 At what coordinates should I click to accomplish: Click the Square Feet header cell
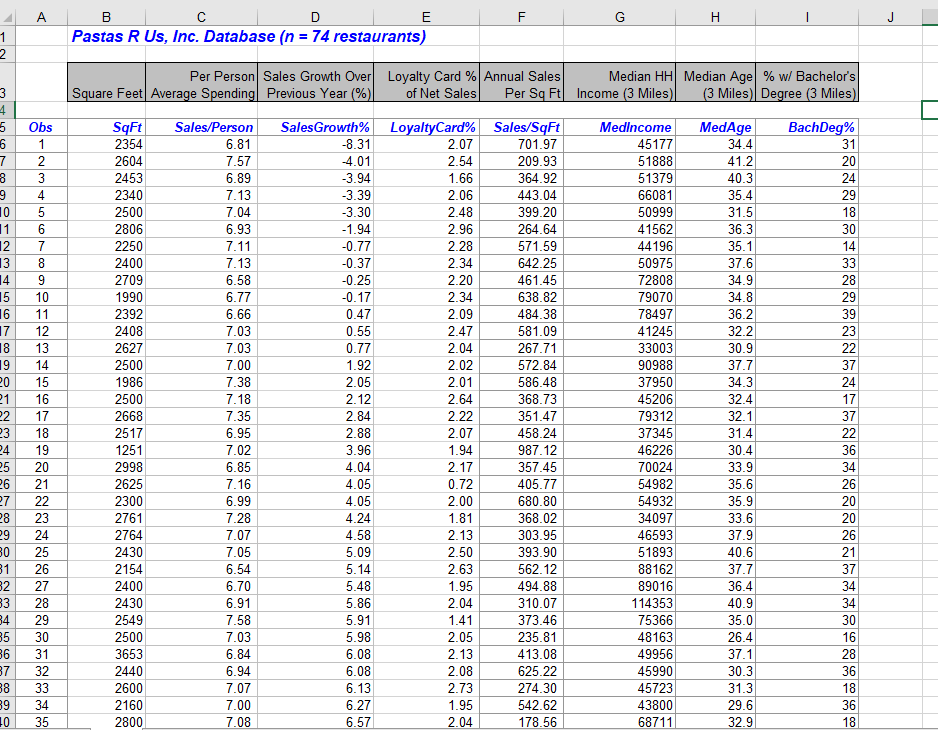click(x=106, y=82)
